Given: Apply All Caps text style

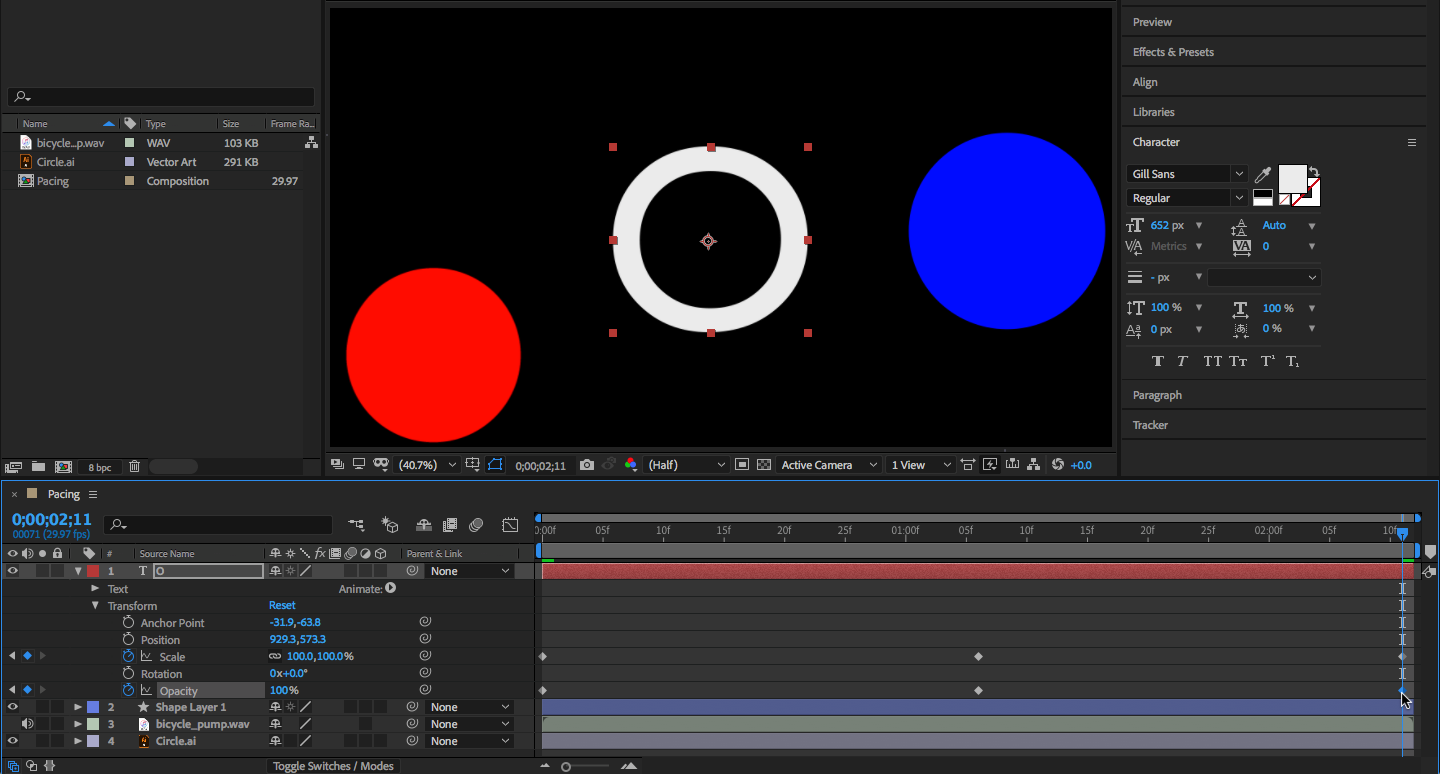Looking at the screenshot, I should (1212, 361).
